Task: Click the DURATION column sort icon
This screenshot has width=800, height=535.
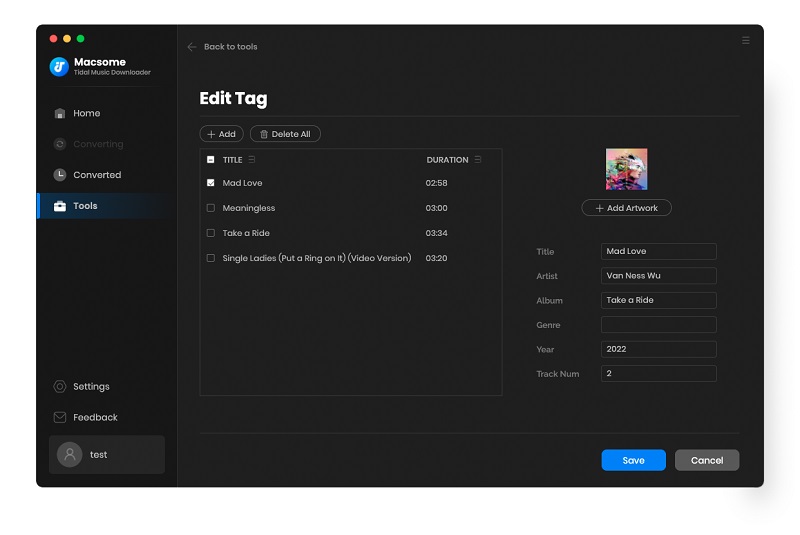Action: [478, 160]
